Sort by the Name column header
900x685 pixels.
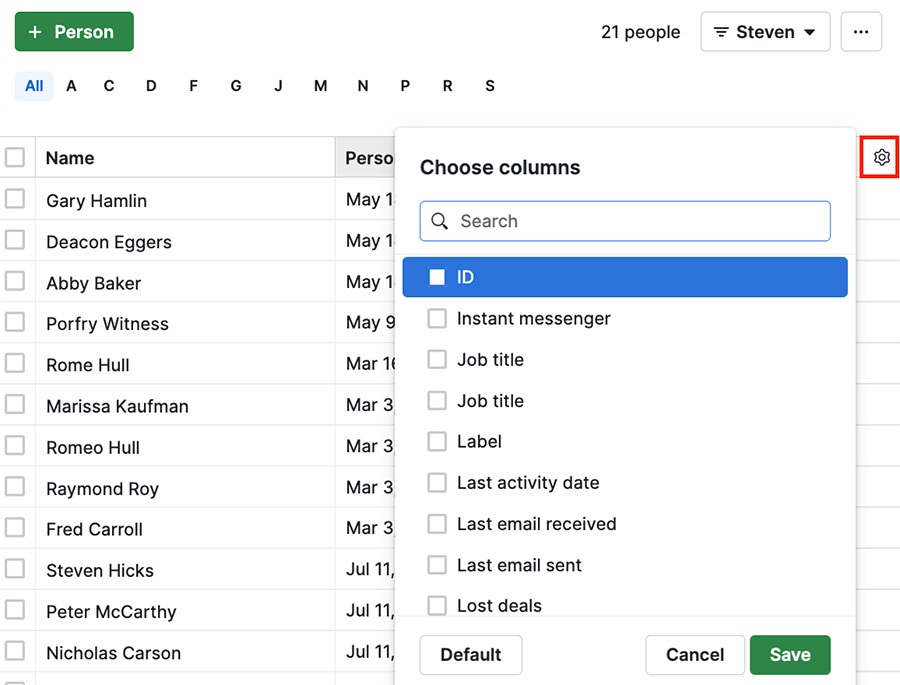[69, 157]
